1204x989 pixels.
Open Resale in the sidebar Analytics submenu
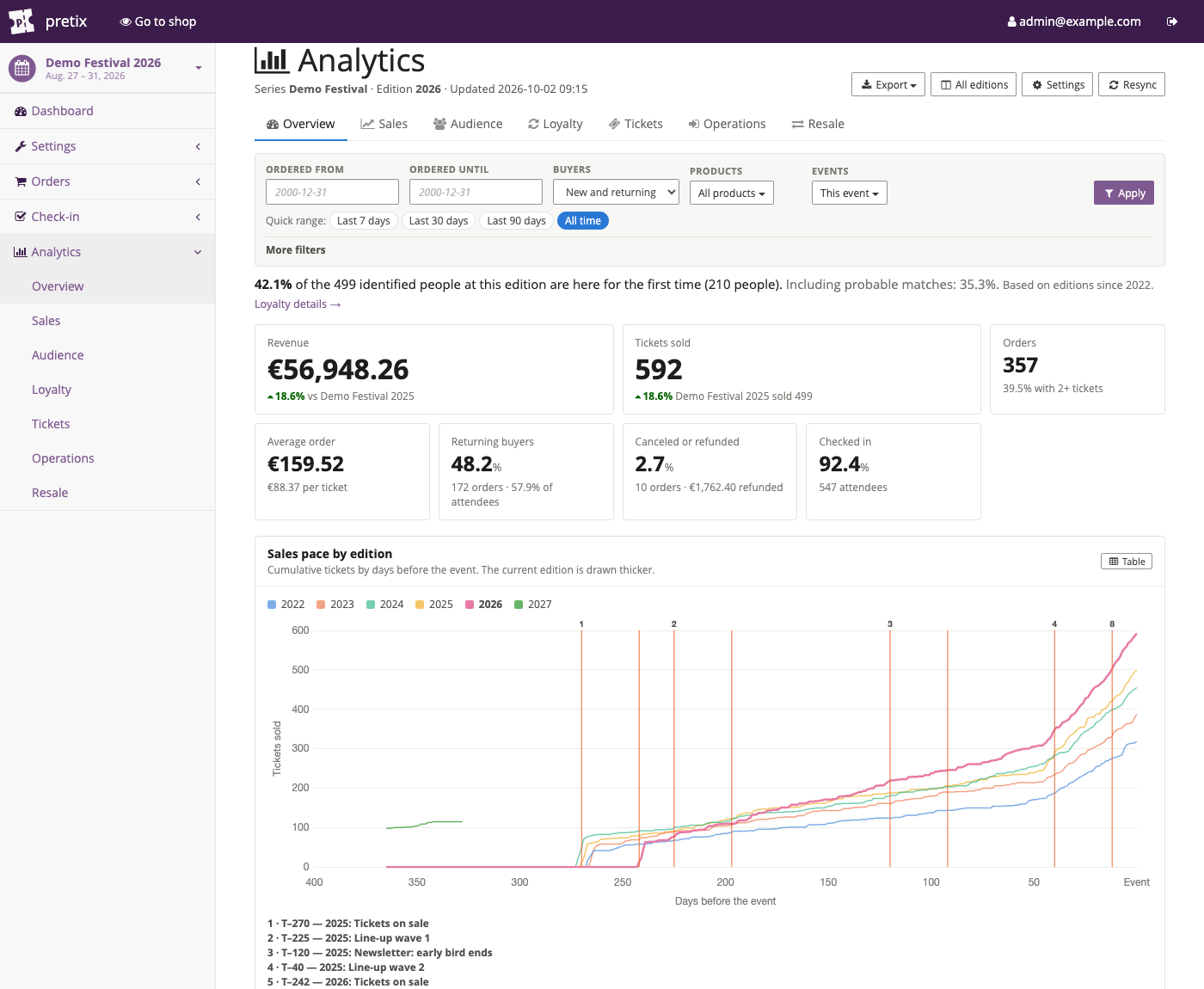point(50,493)
